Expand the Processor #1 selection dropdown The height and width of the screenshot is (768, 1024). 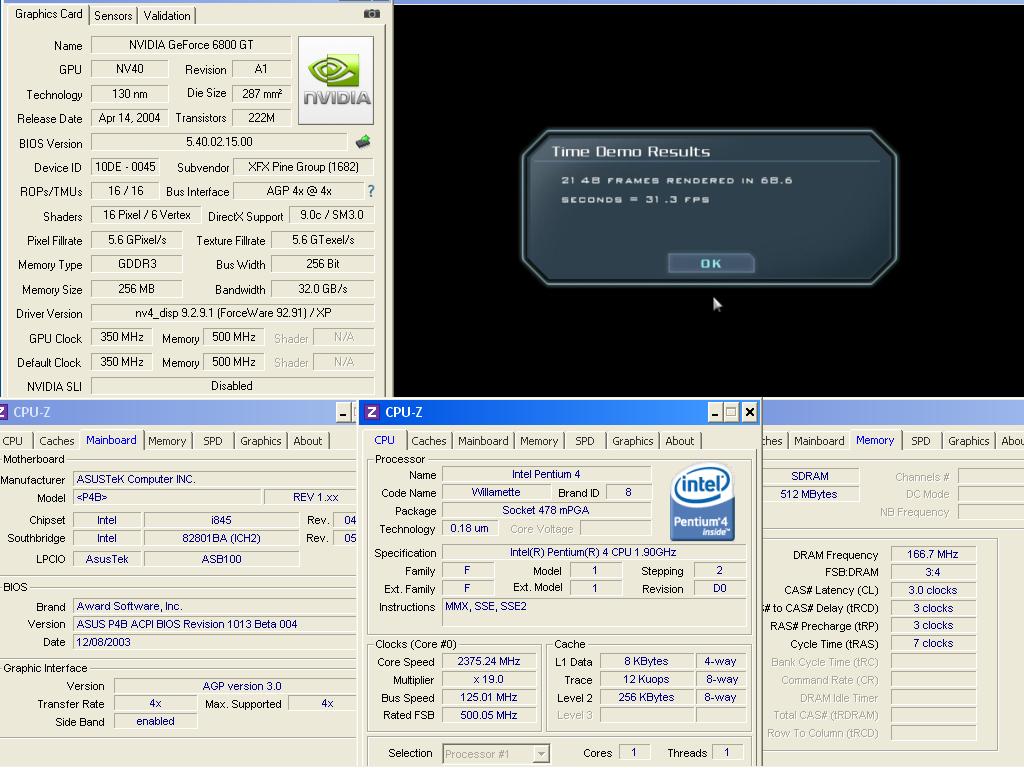541,754
